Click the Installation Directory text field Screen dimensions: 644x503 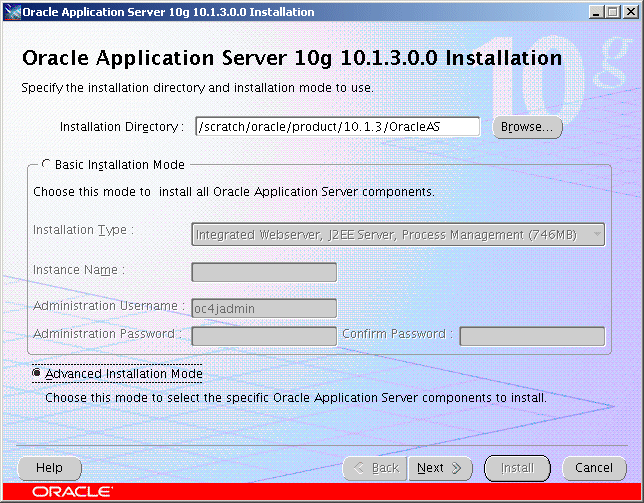(x=338, y=126)
